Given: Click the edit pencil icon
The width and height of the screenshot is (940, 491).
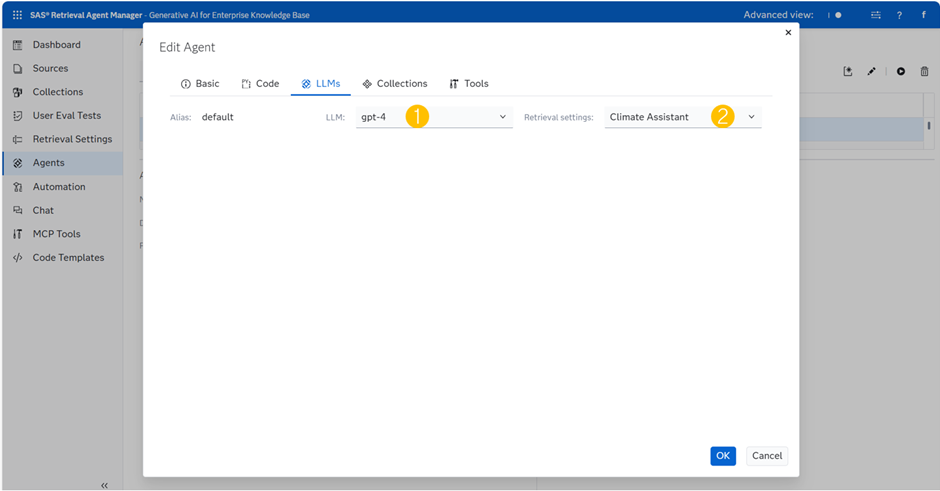Looking at the screenshot, I should tap(872, 72).
